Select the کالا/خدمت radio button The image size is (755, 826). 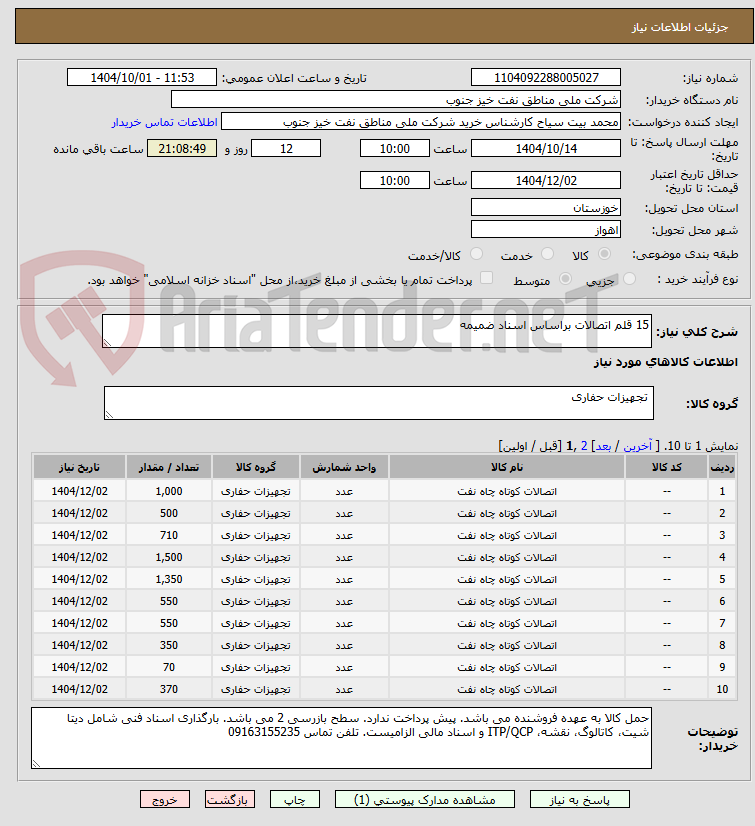[476, 254]
